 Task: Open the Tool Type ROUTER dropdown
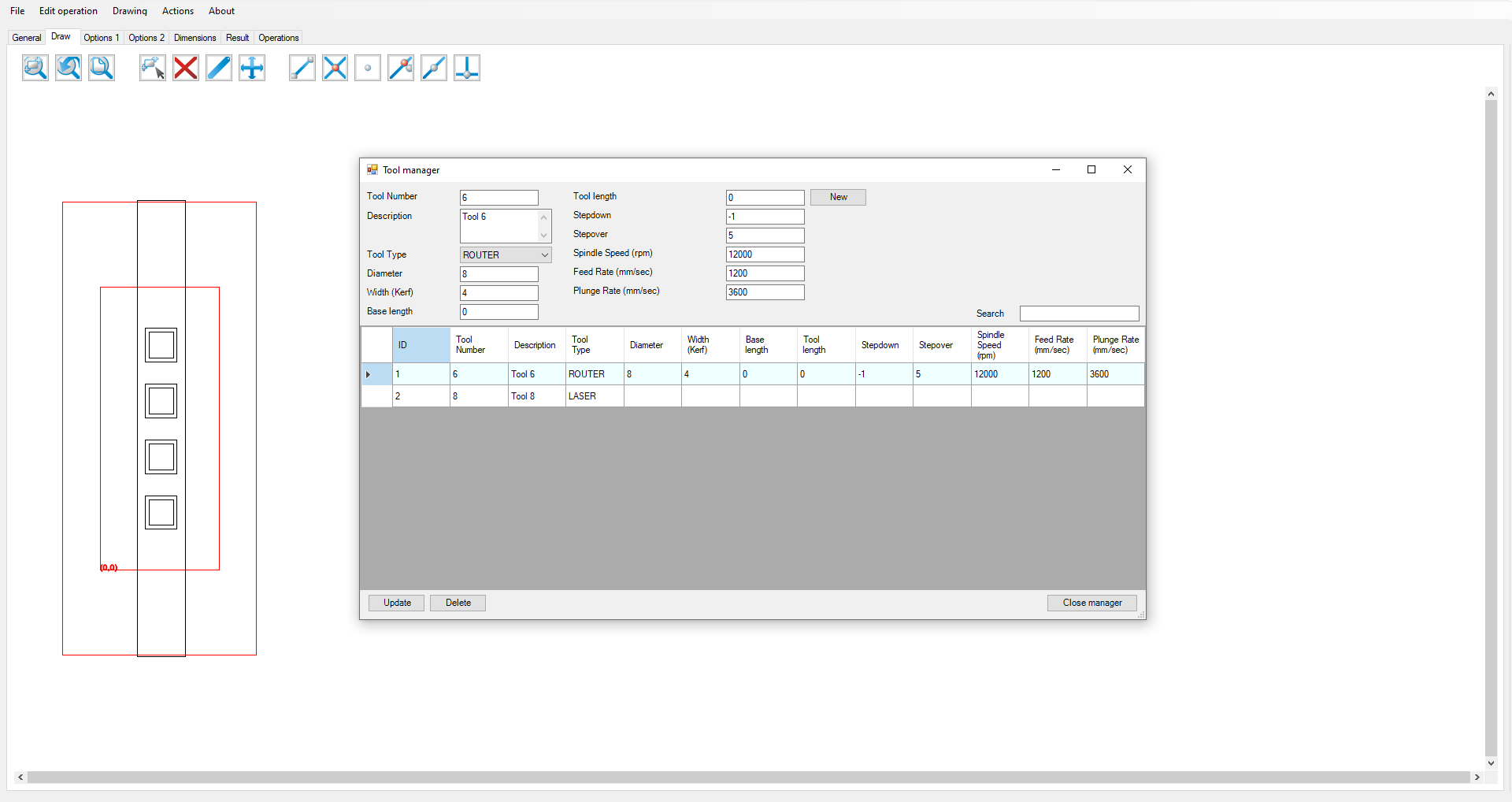tap(506, 255)
